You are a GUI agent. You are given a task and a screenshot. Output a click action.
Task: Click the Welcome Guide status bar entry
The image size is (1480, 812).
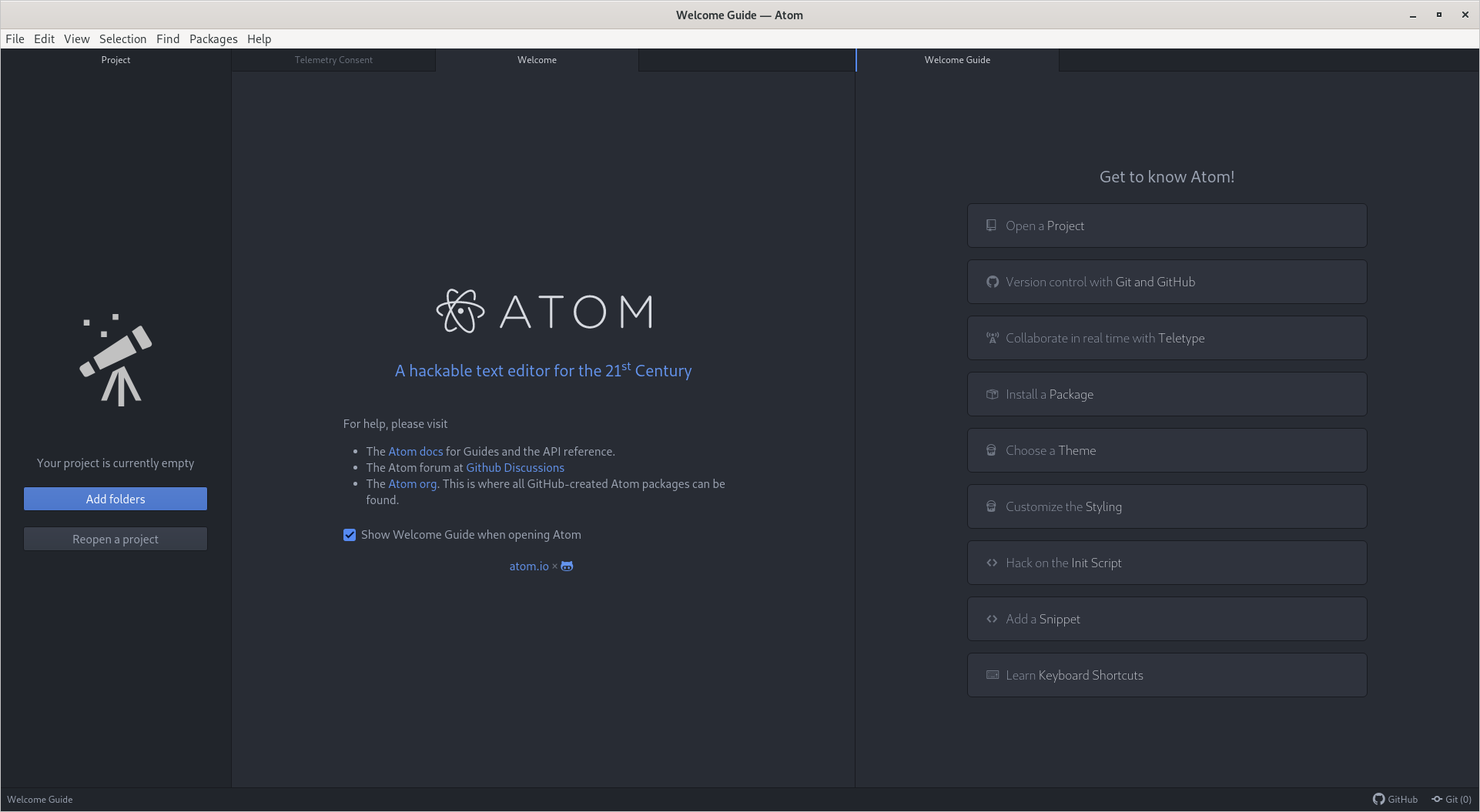coord(40,799)
